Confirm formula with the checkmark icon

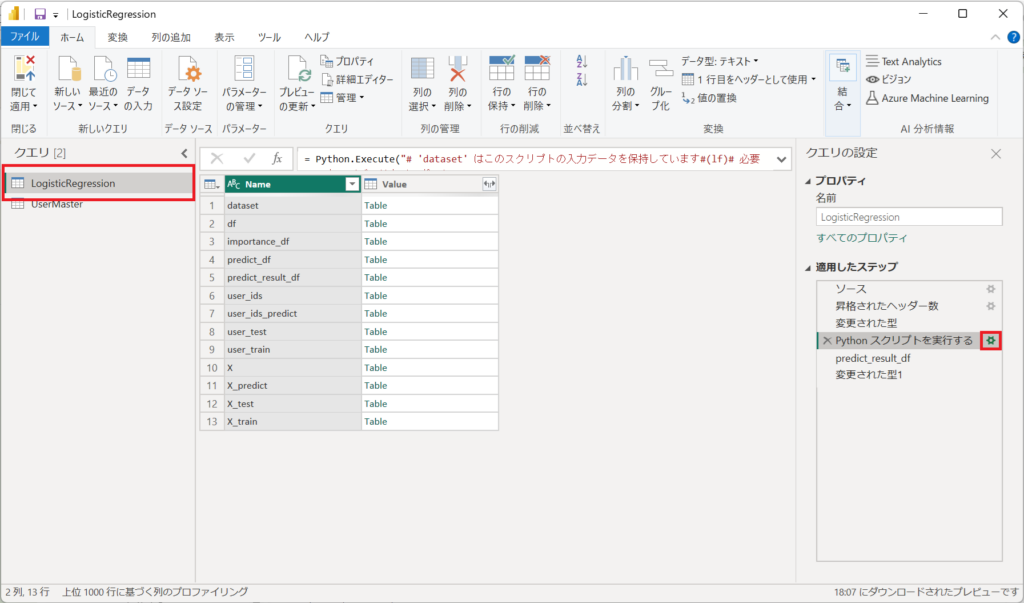pos(249,158)
